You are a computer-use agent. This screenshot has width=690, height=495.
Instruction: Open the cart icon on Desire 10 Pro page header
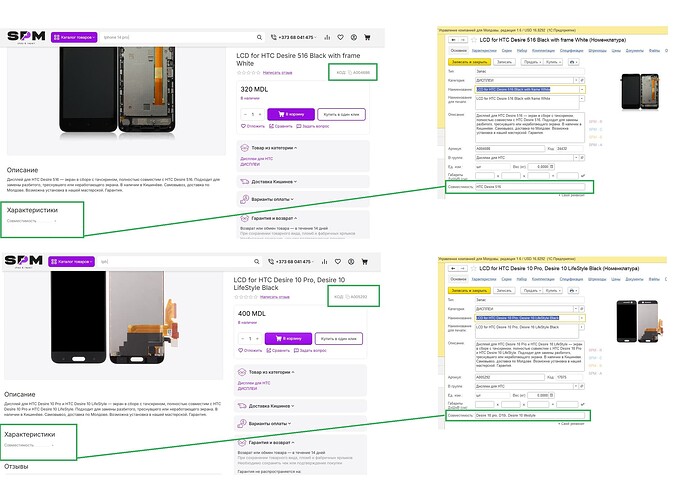click(364, 262)
